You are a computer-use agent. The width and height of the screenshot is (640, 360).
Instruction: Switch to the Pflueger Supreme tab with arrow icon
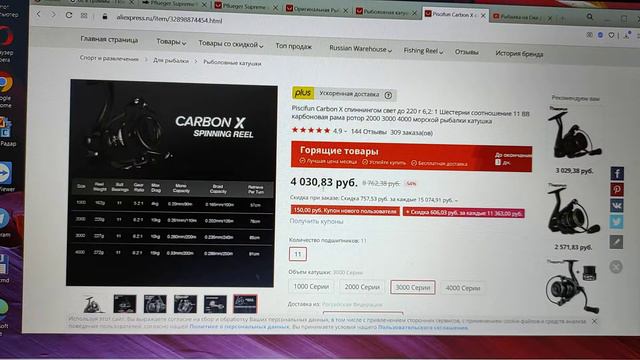tap(172, 4)
